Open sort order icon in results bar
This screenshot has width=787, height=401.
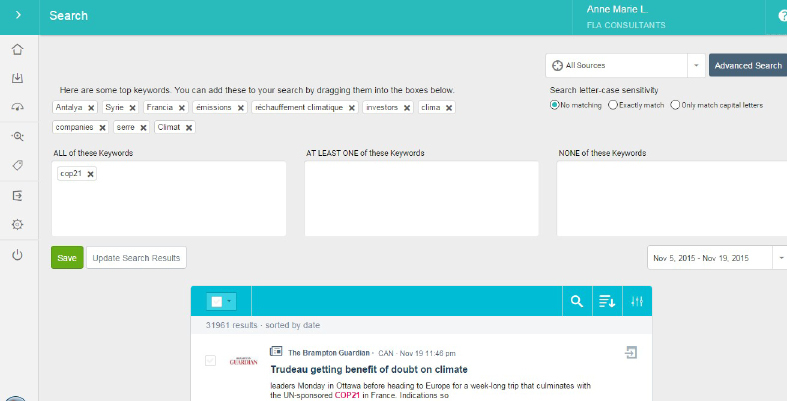click(x=606, y=301)
